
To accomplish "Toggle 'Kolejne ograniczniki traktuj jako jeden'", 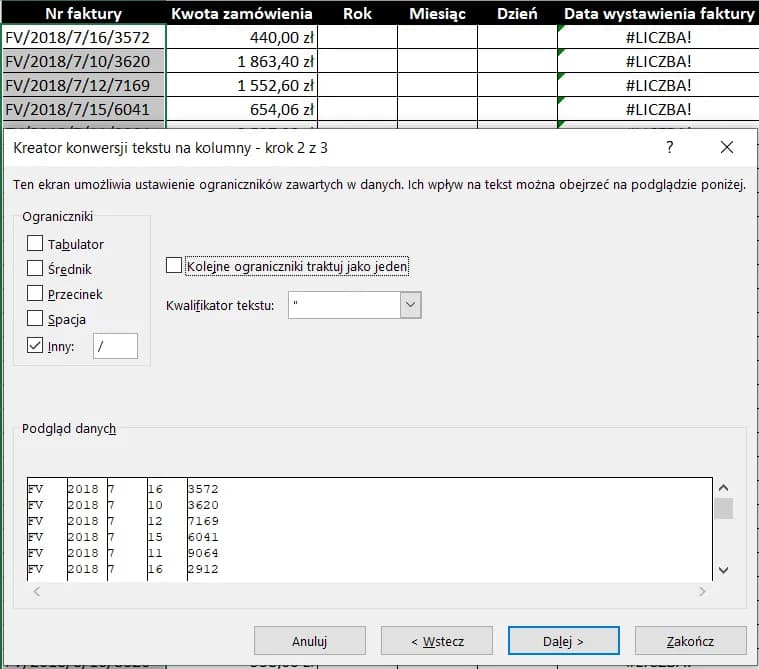I will tap(175, 266).
